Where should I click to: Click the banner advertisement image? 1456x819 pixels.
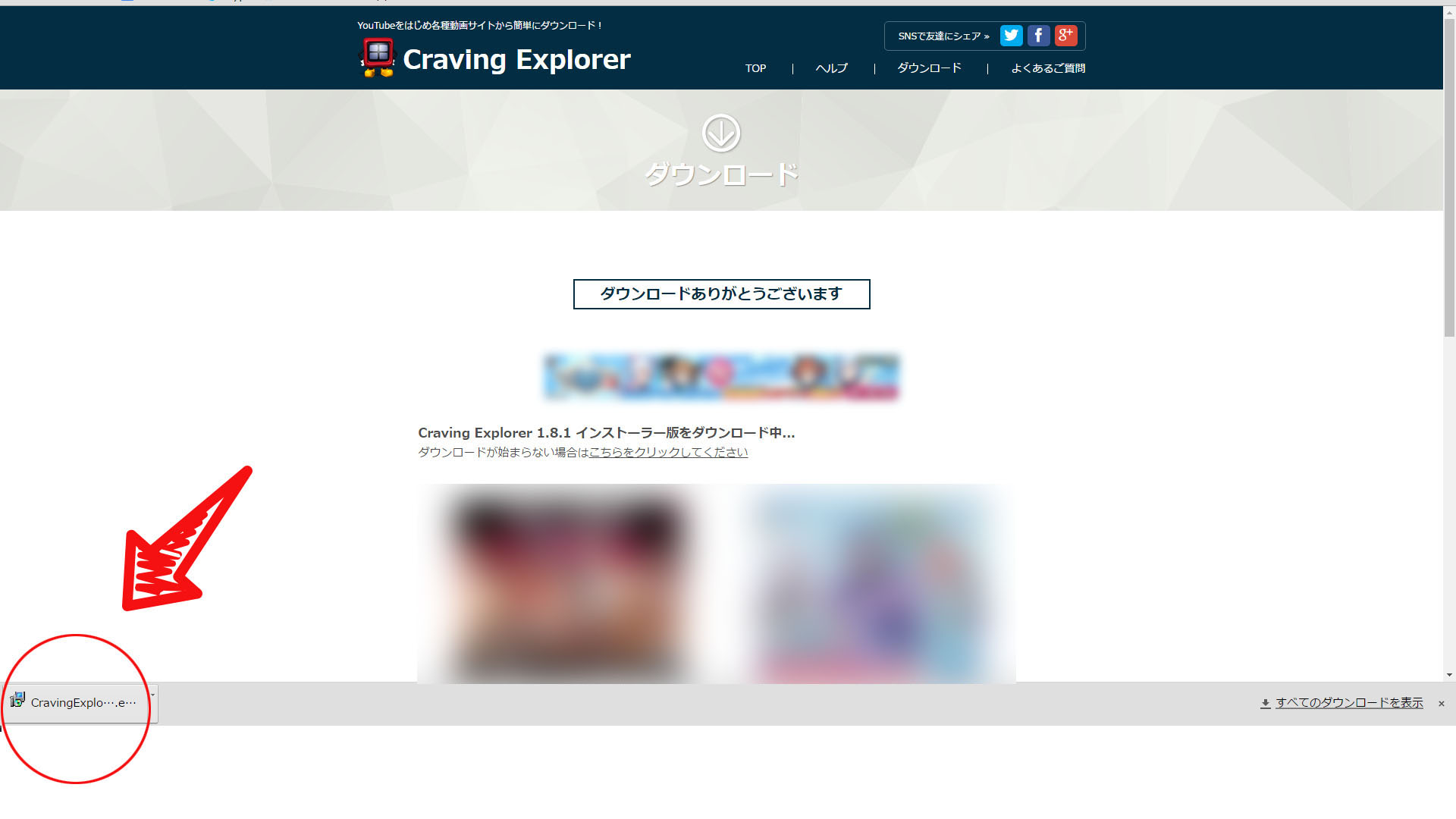[x=720, y=376]
